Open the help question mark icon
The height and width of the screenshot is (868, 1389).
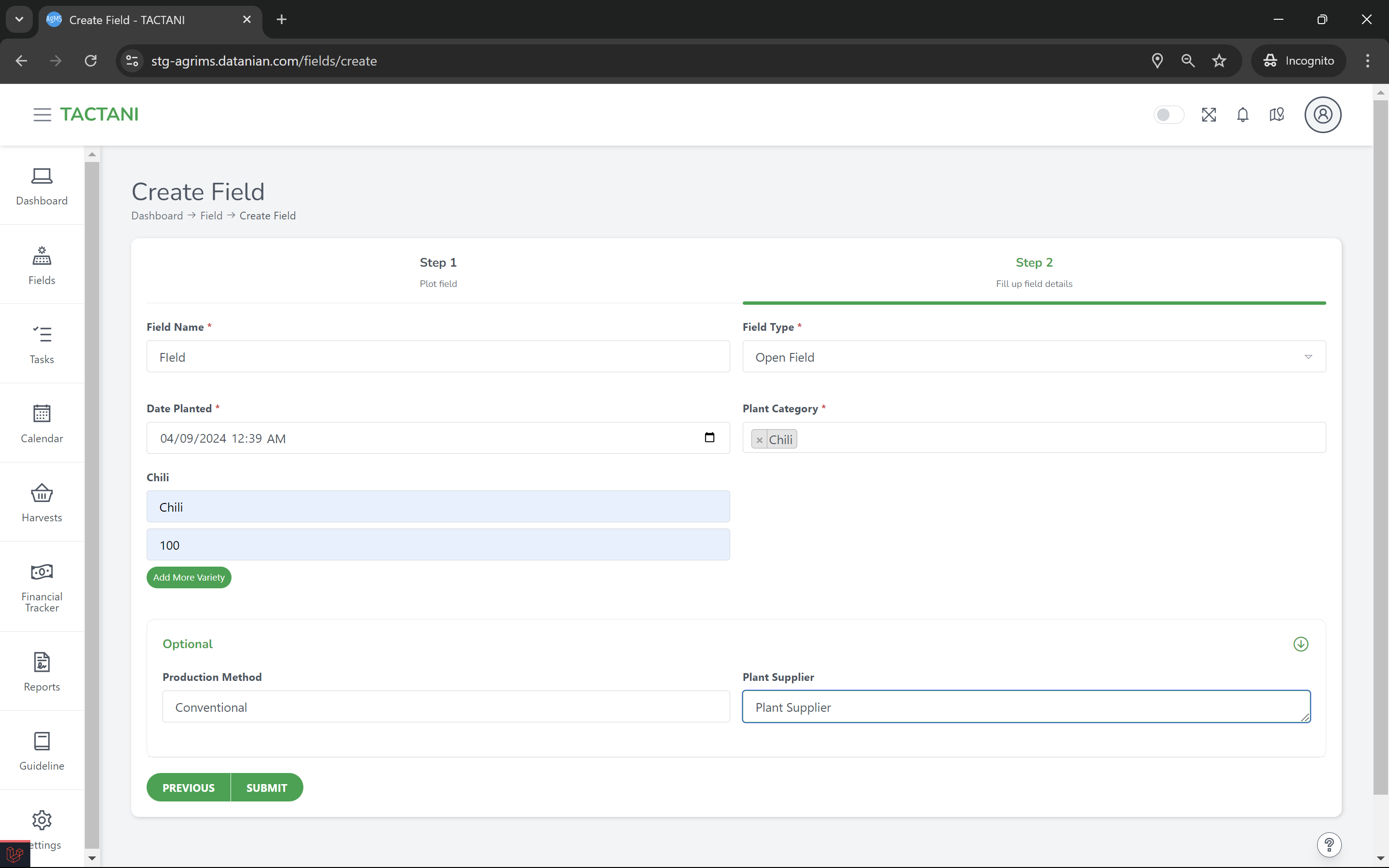(x=1329, y=844)
